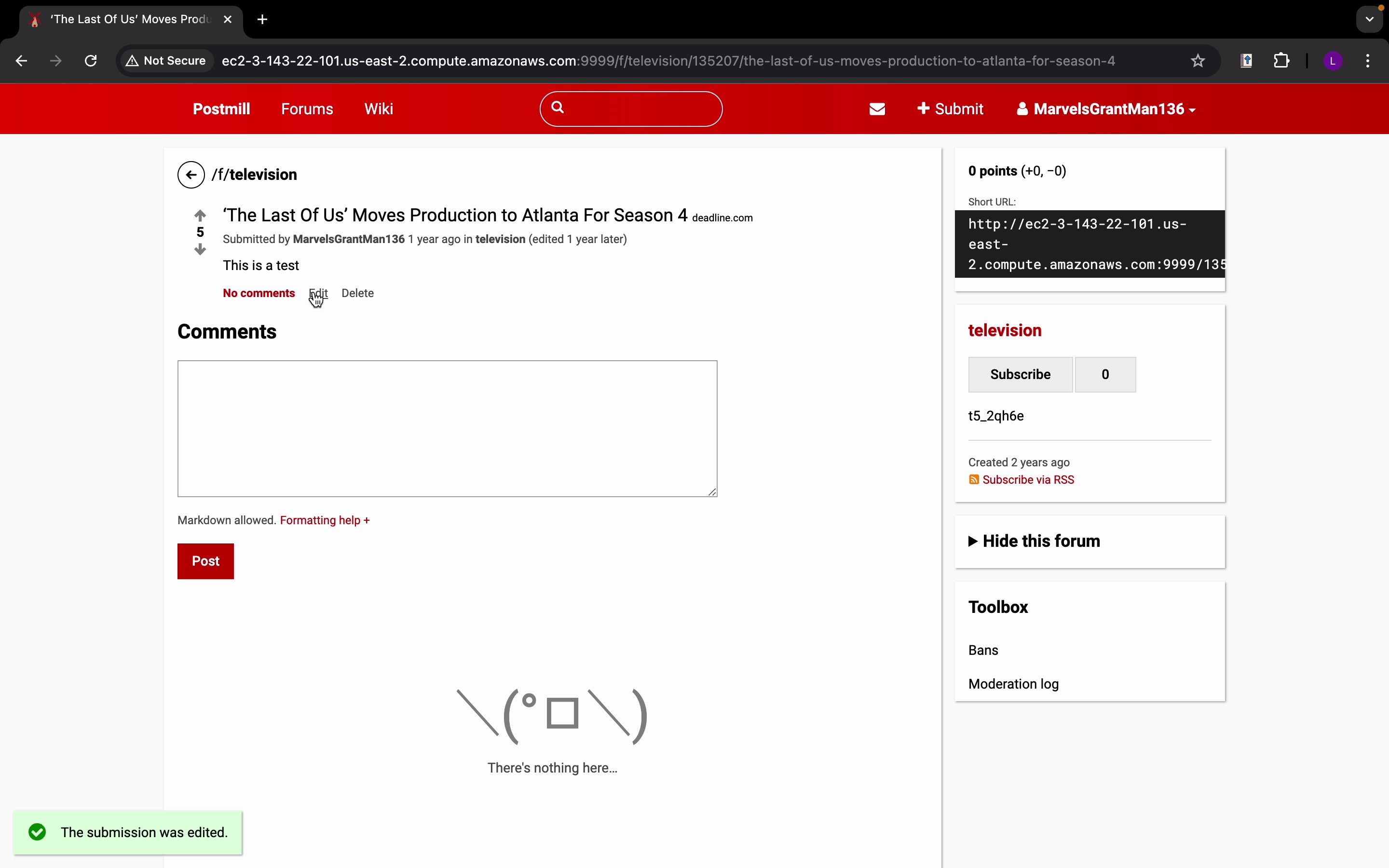Open the browser extensions puzzle icon
Image resolution: width=1389 pixels, height=868 pixels.
tap(1281, 61)
